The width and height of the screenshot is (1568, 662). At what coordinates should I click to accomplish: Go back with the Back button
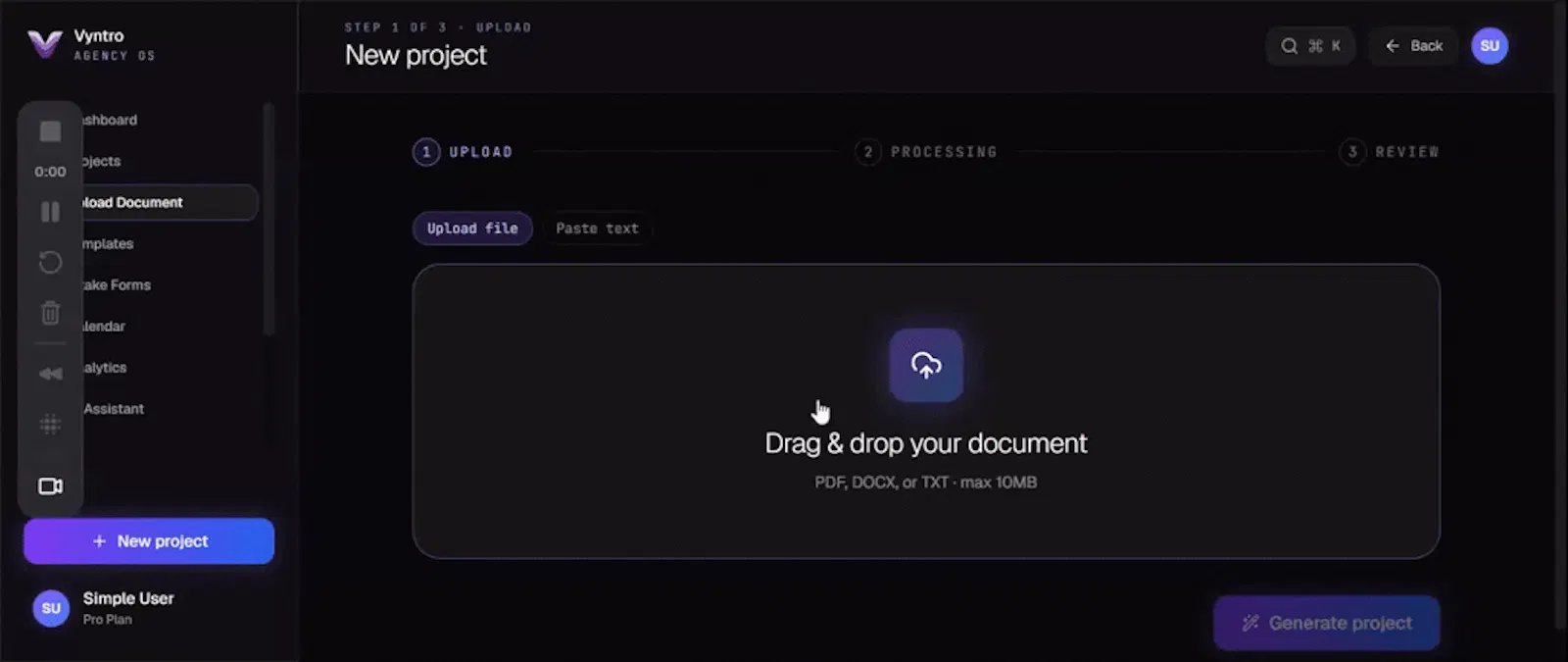coord(1413,46)
